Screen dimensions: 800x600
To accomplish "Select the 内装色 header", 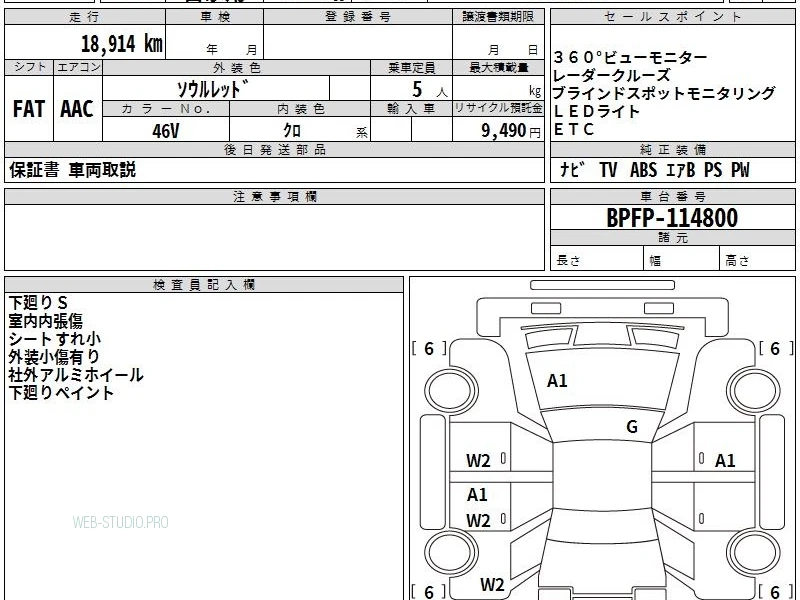I will pyautogui.click(x=301, y=109).
